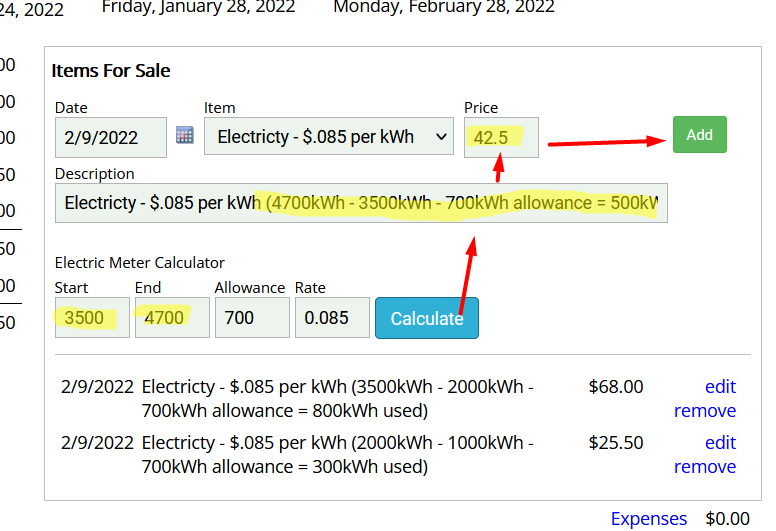Remove the $68.00 electricity item

[x=704, y=411]
